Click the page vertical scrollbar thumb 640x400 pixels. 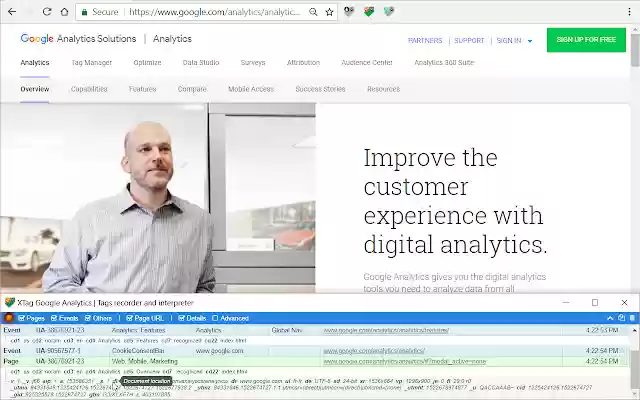(x=635, y=50)
